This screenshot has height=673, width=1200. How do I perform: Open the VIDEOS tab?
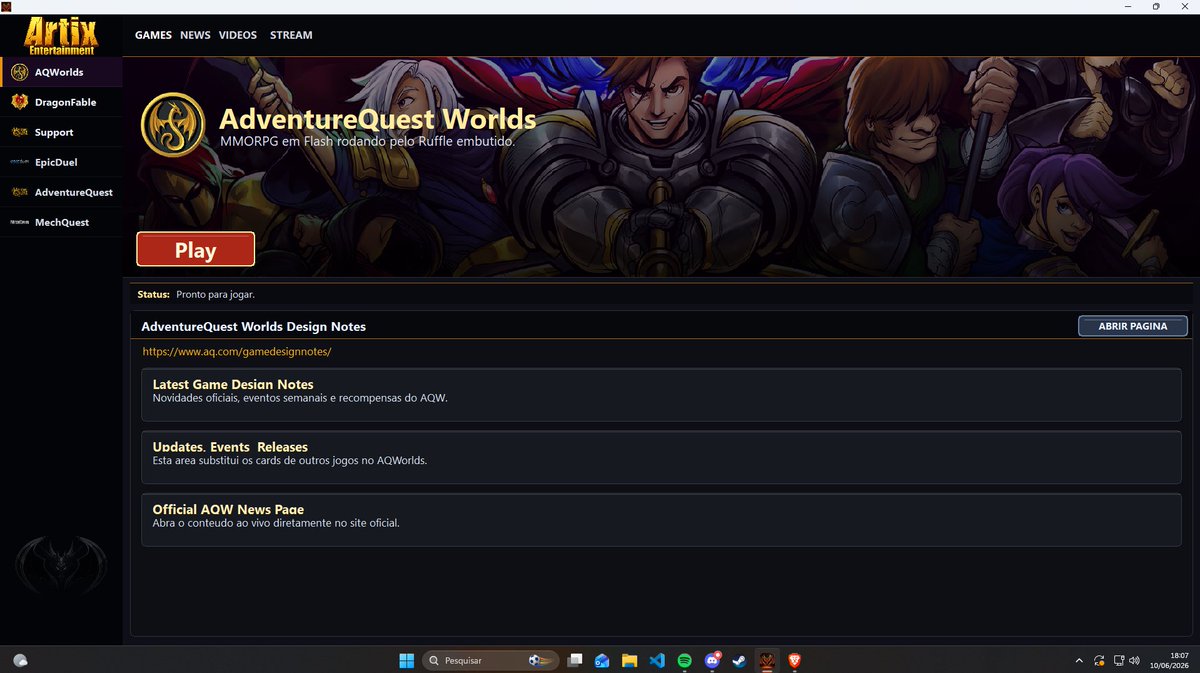click(238, 35)
